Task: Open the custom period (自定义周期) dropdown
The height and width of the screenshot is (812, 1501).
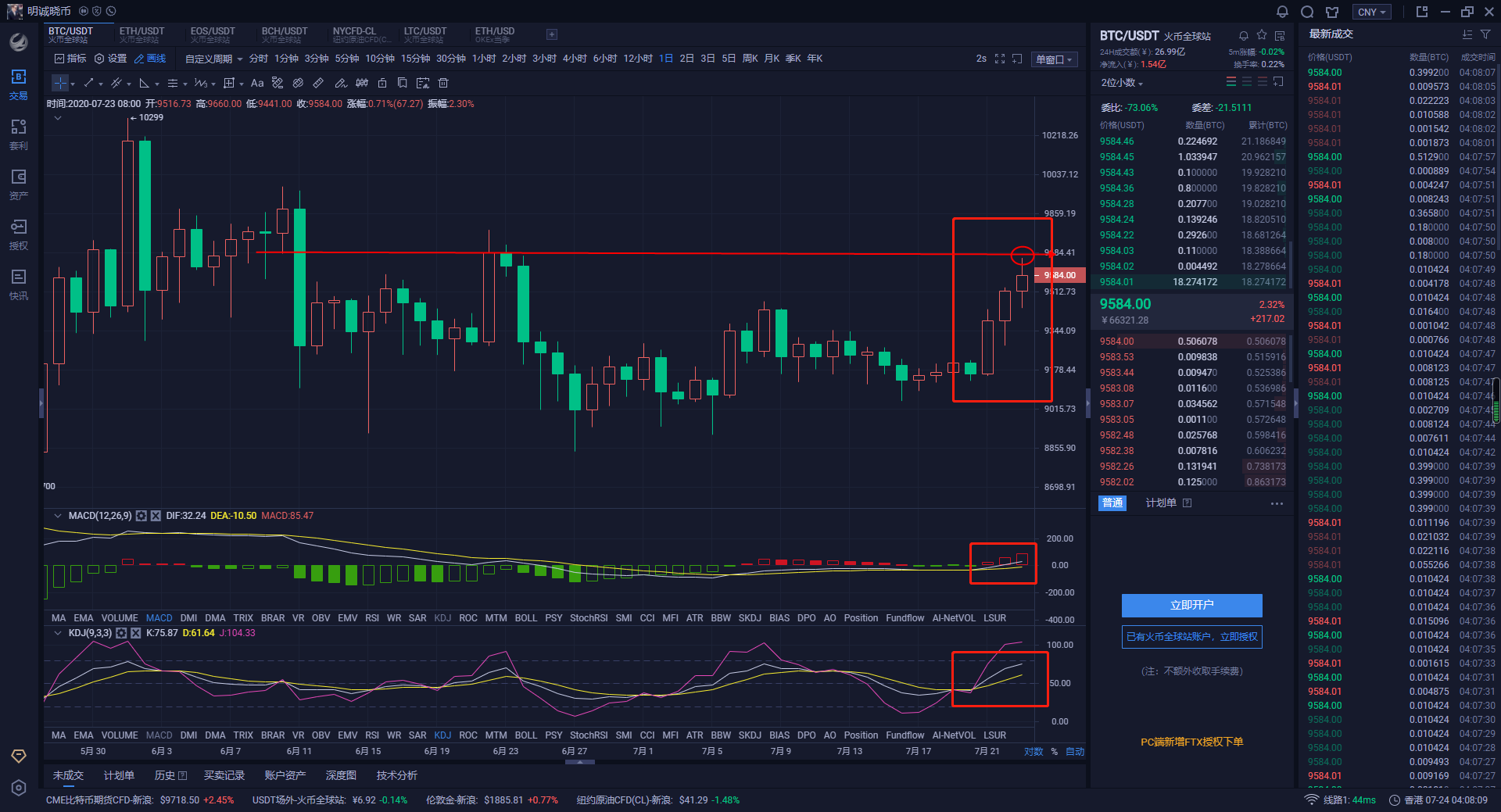Action: point(213,59)
